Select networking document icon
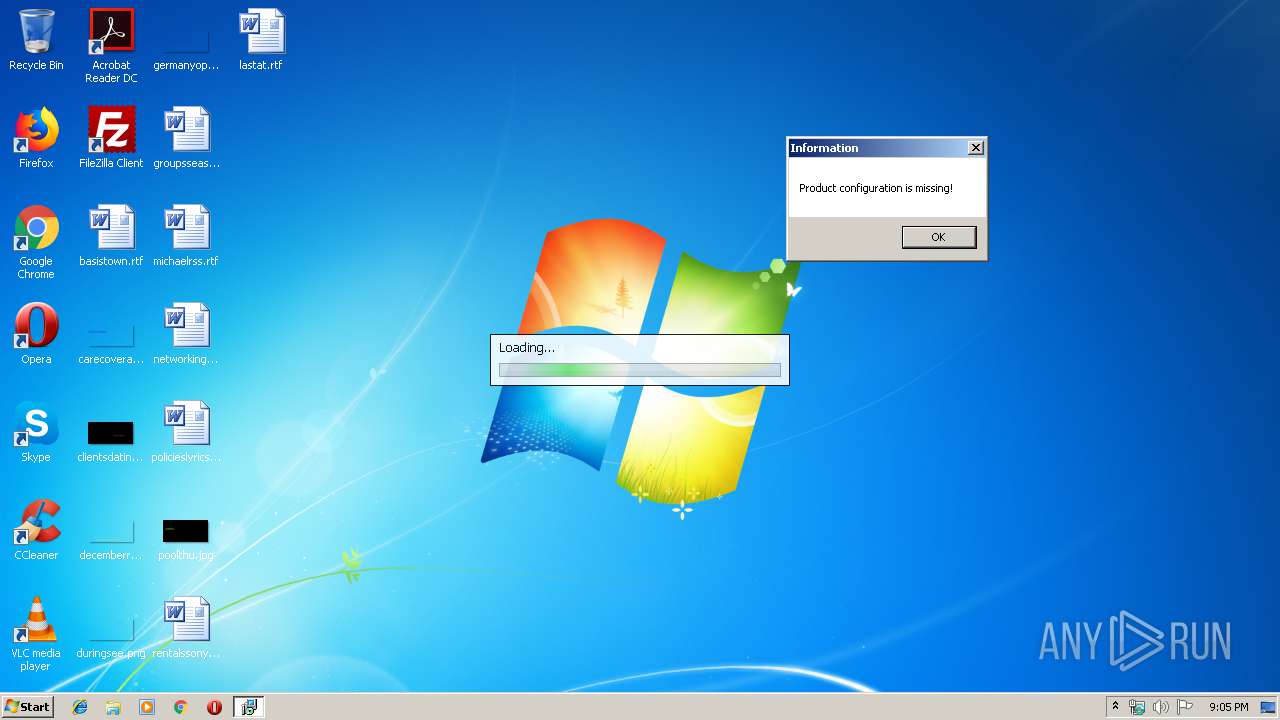This screenshot has width=1280, height=720. (x=186, y=334)
